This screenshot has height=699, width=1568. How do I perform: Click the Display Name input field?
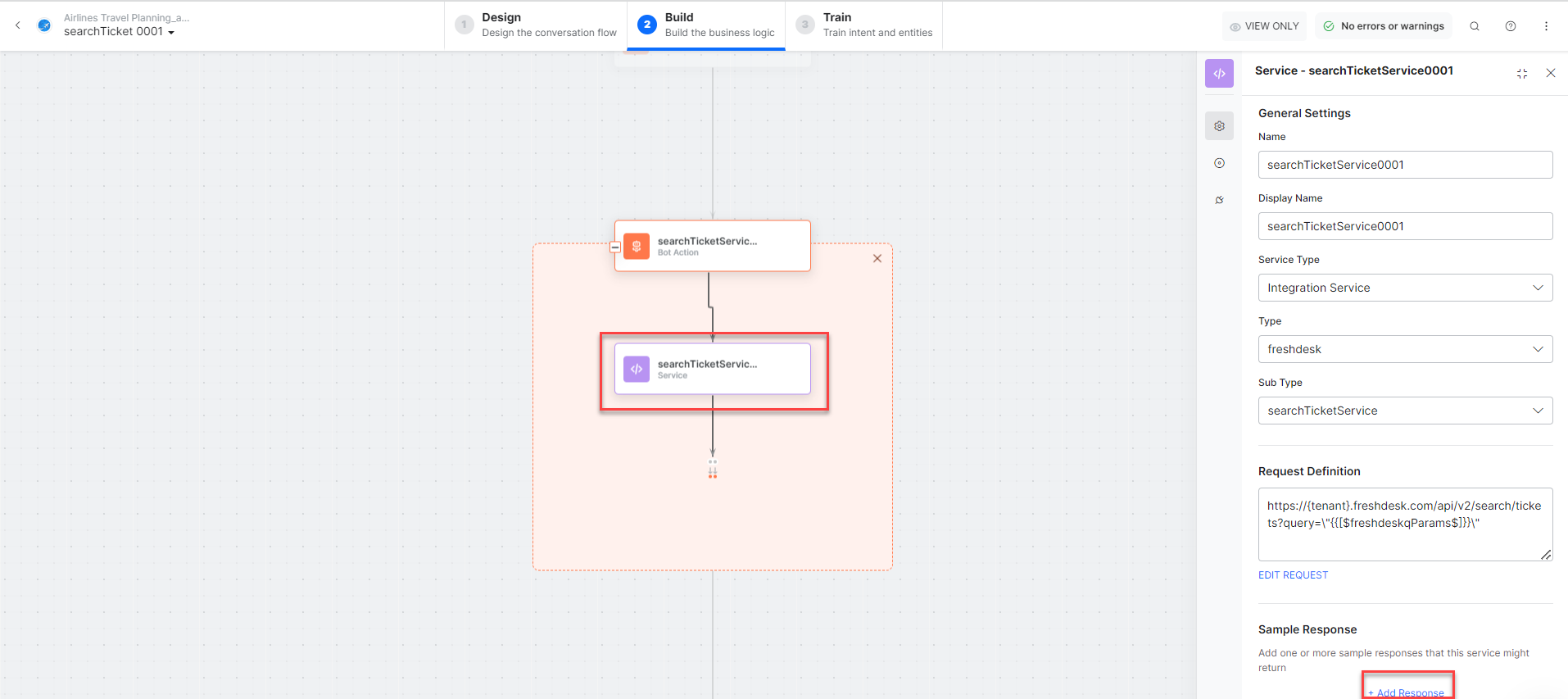pos(1404,226)
